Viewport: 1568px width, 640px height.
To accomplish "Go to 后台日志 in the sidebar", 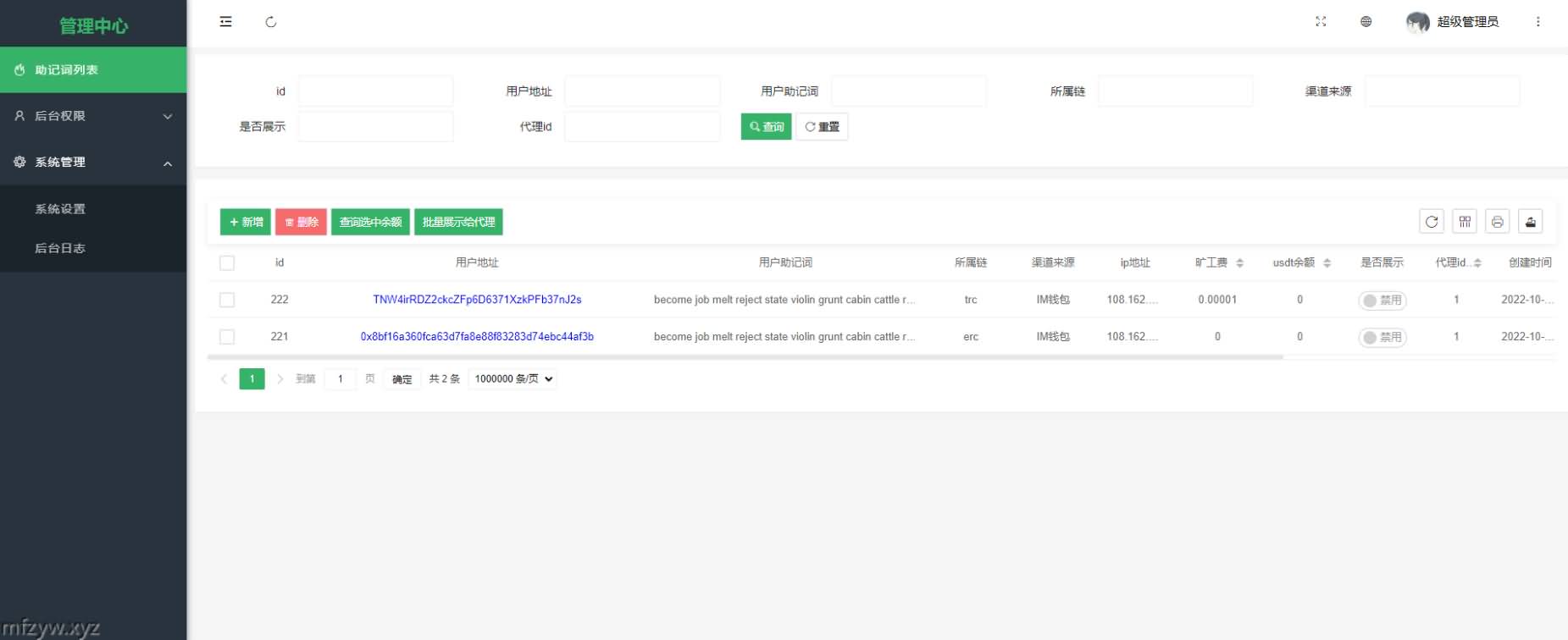I will point(60,248).
